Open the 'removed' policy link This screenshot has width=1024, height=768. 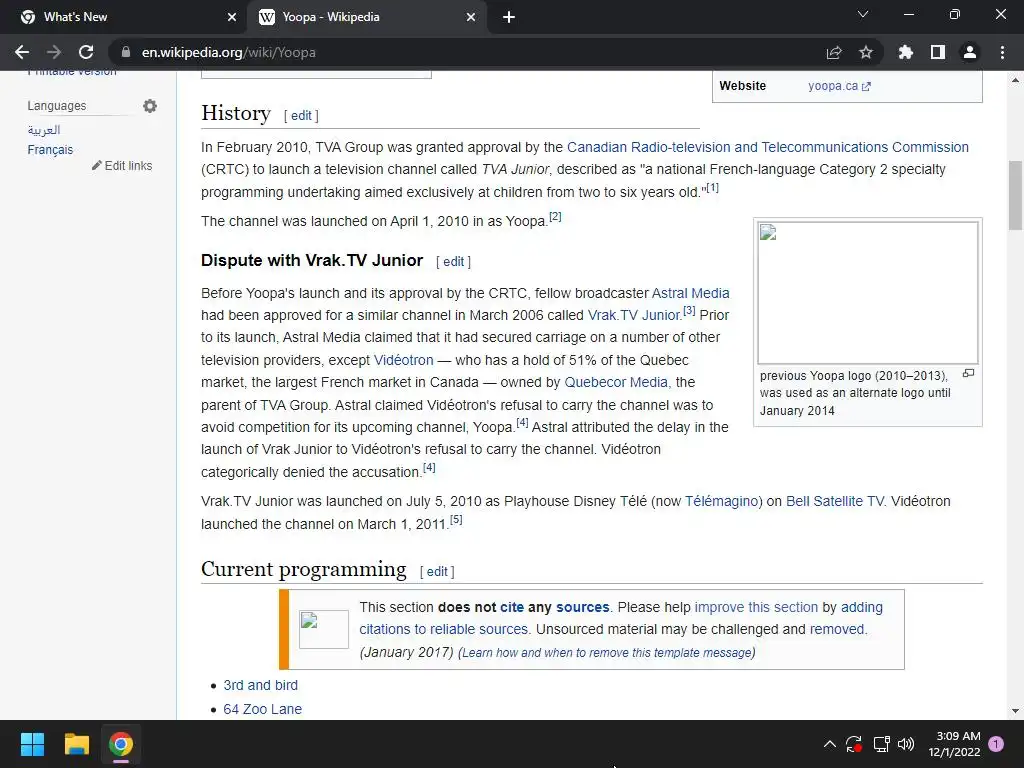click(x=837, y=630)
